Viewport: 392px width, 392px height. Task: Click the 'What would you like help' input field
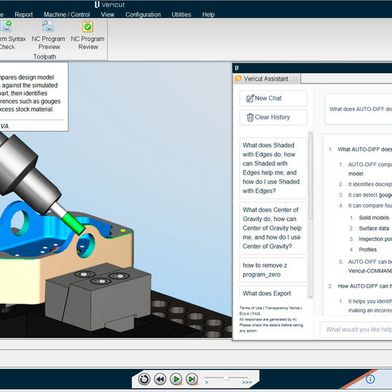(356, 330)
